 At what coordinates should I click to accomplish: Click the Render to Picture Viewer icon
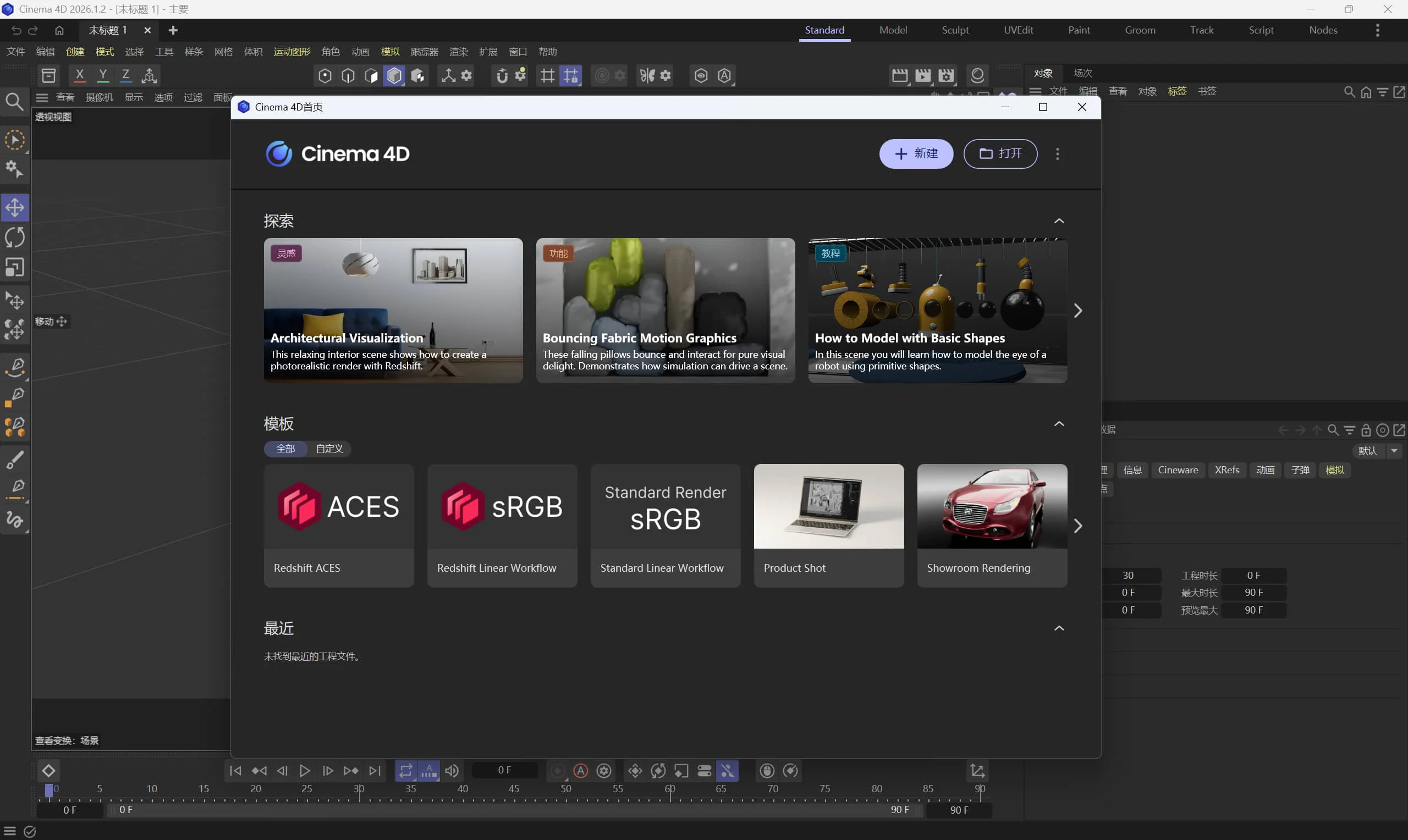coord(923,75)
